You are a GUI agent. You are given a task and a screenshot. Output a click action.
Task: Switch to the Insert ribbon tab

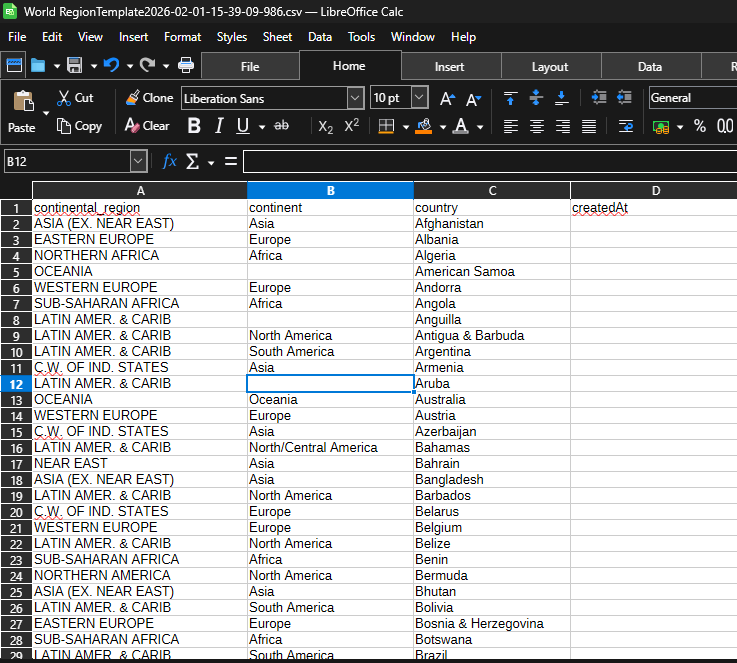449,67
